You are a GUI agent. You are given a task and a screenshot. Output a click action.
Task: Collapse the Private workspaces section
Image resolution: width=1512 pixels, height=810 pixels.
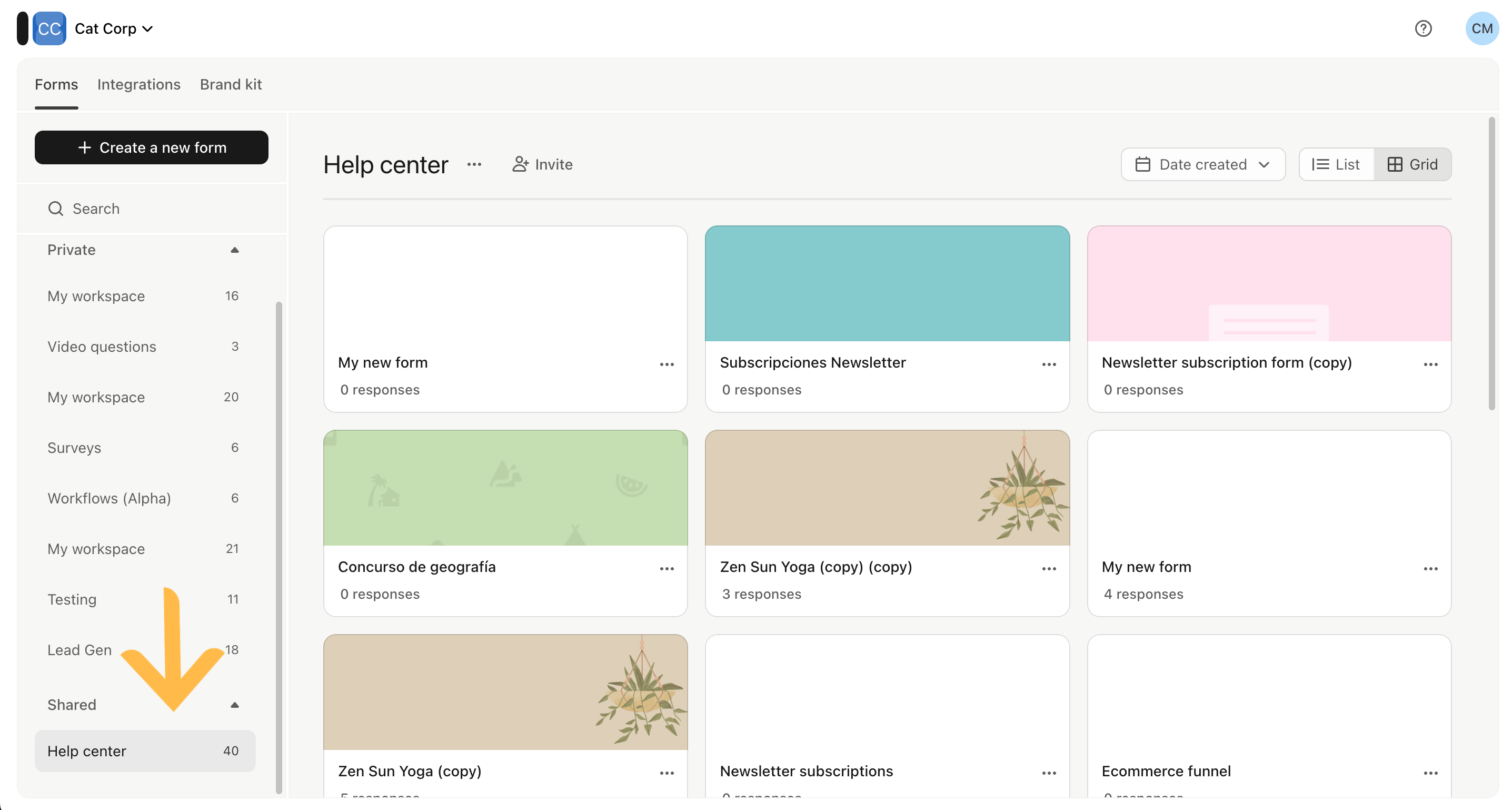235,250
